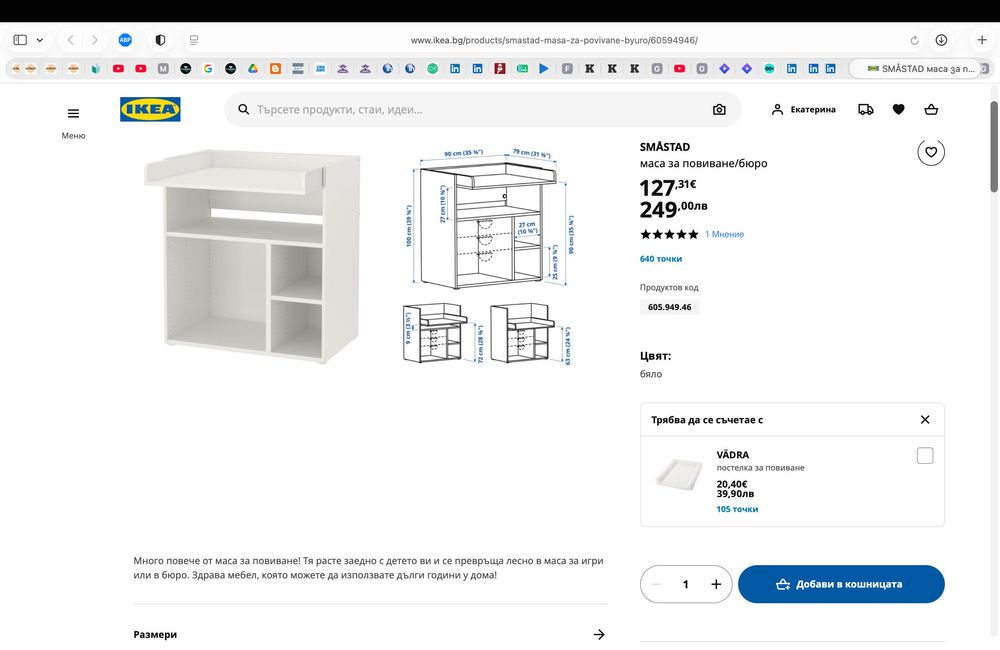Click the color value 'бяло'

(651, 374)
